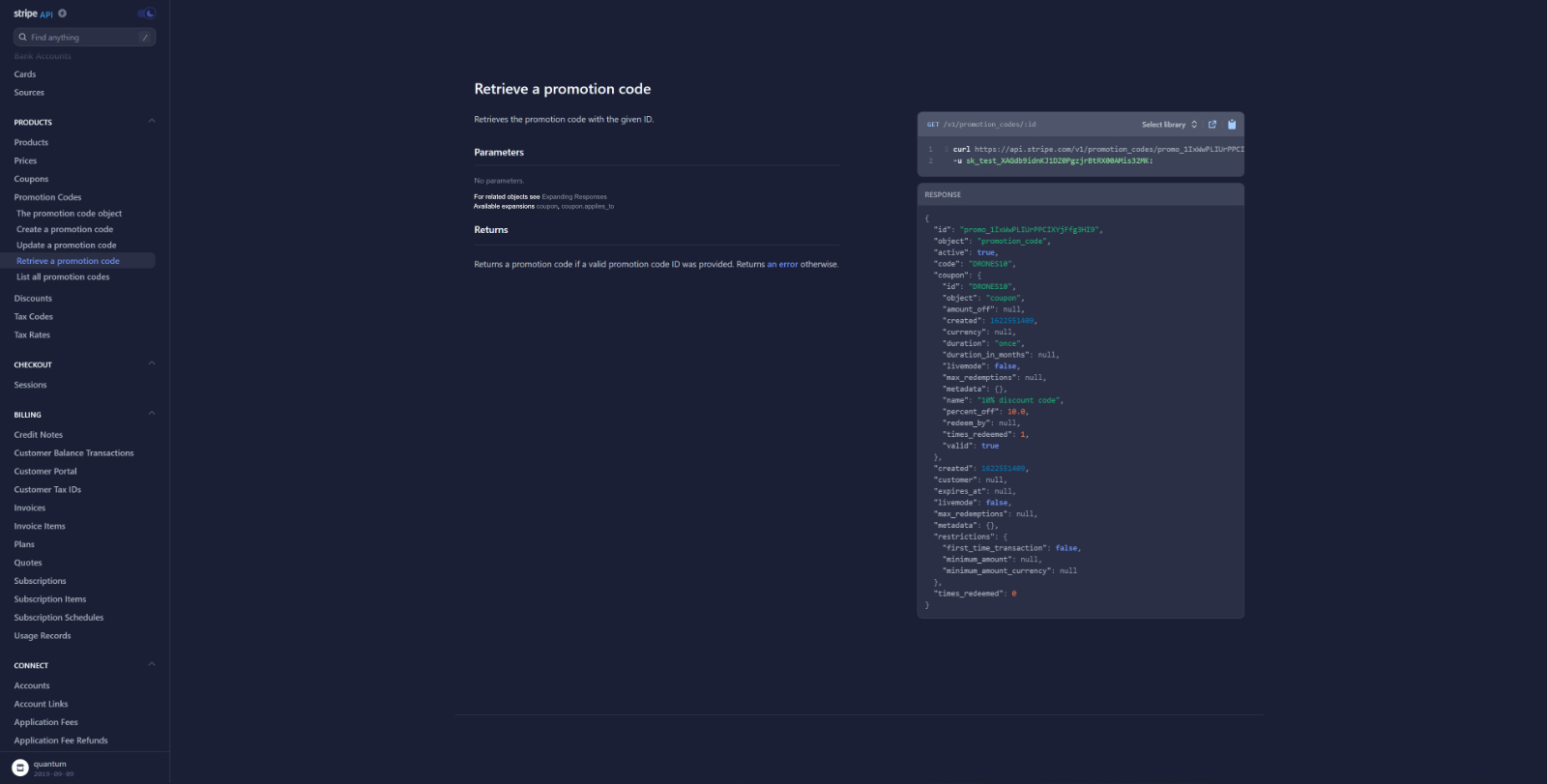Select Create a promotion code item
The width and height of the screenshot is (1547, 784).
(x=65, y=229)
